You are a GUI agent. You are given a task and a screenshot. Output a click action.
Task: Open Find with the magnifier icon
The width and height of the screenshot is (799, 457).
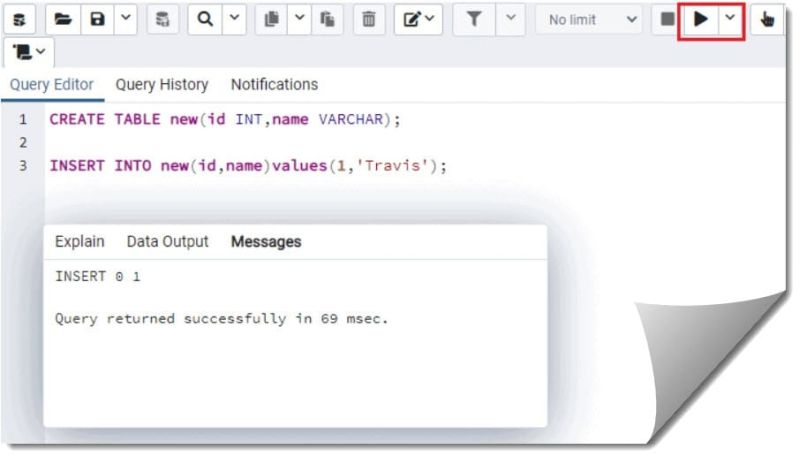[205, 20]
